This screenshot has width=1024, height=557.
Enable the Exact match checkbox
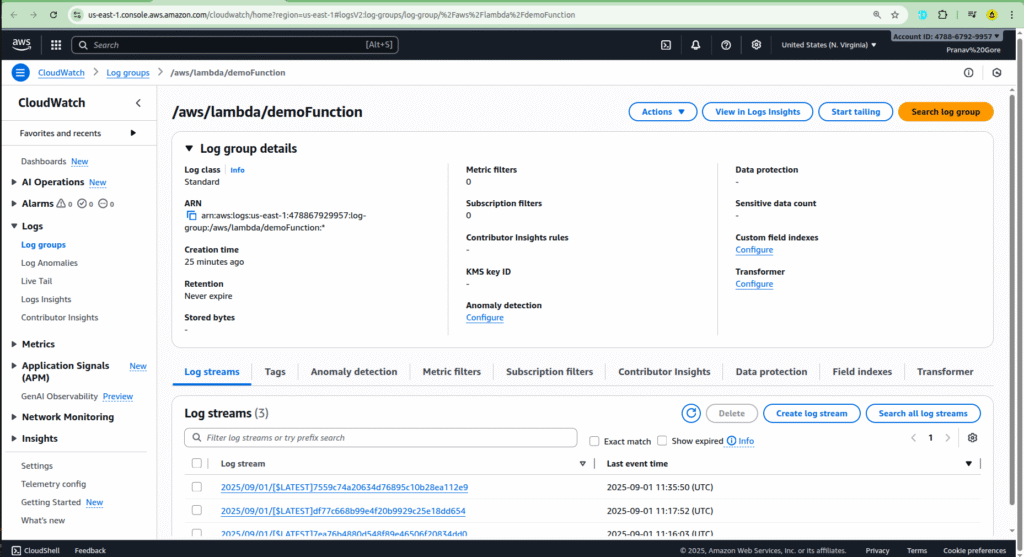(594, 441)
